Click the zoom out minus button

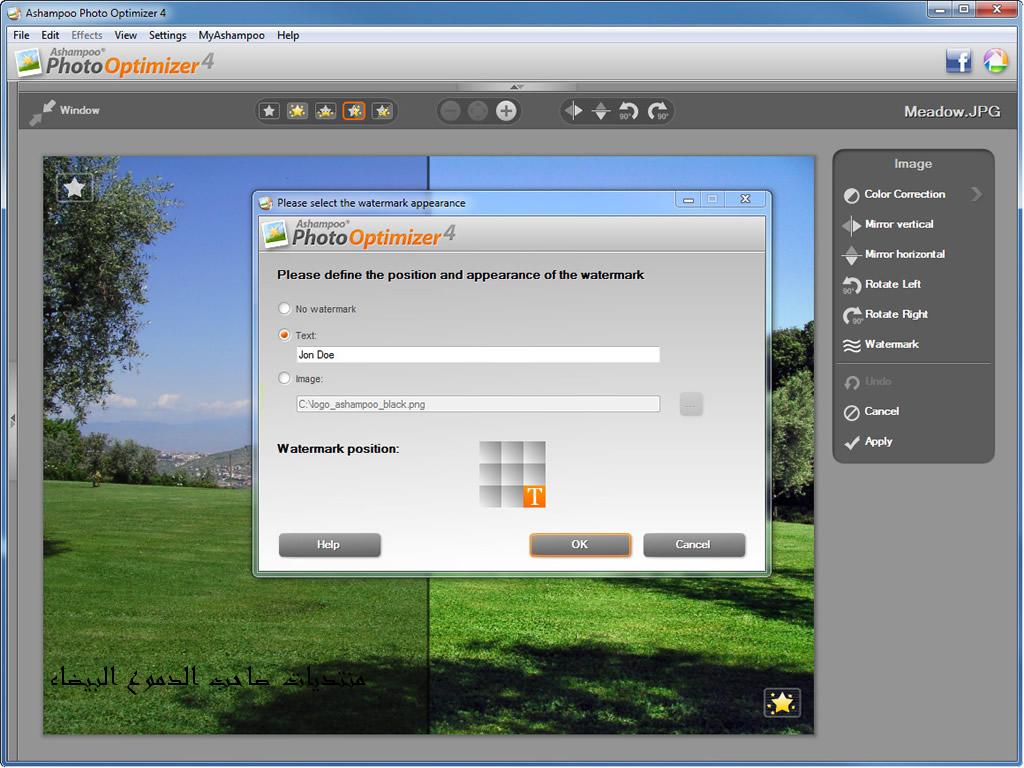(450, 111)
